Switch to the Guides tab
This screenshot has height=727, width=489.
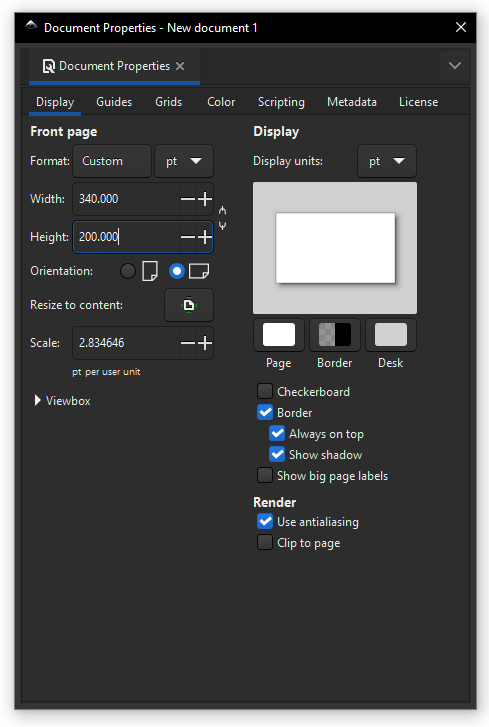pos(114,102)
